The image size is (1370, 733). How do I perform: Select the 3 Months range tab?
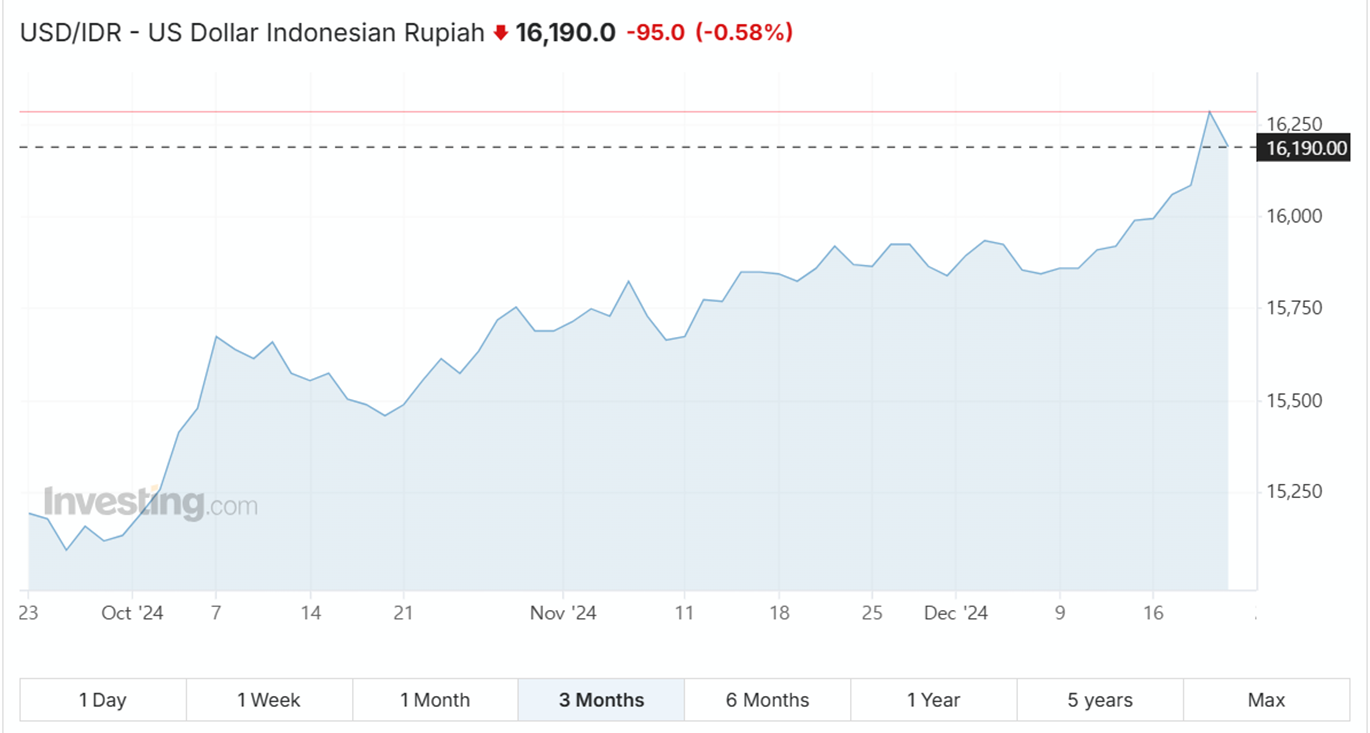[x=601, y=700]
